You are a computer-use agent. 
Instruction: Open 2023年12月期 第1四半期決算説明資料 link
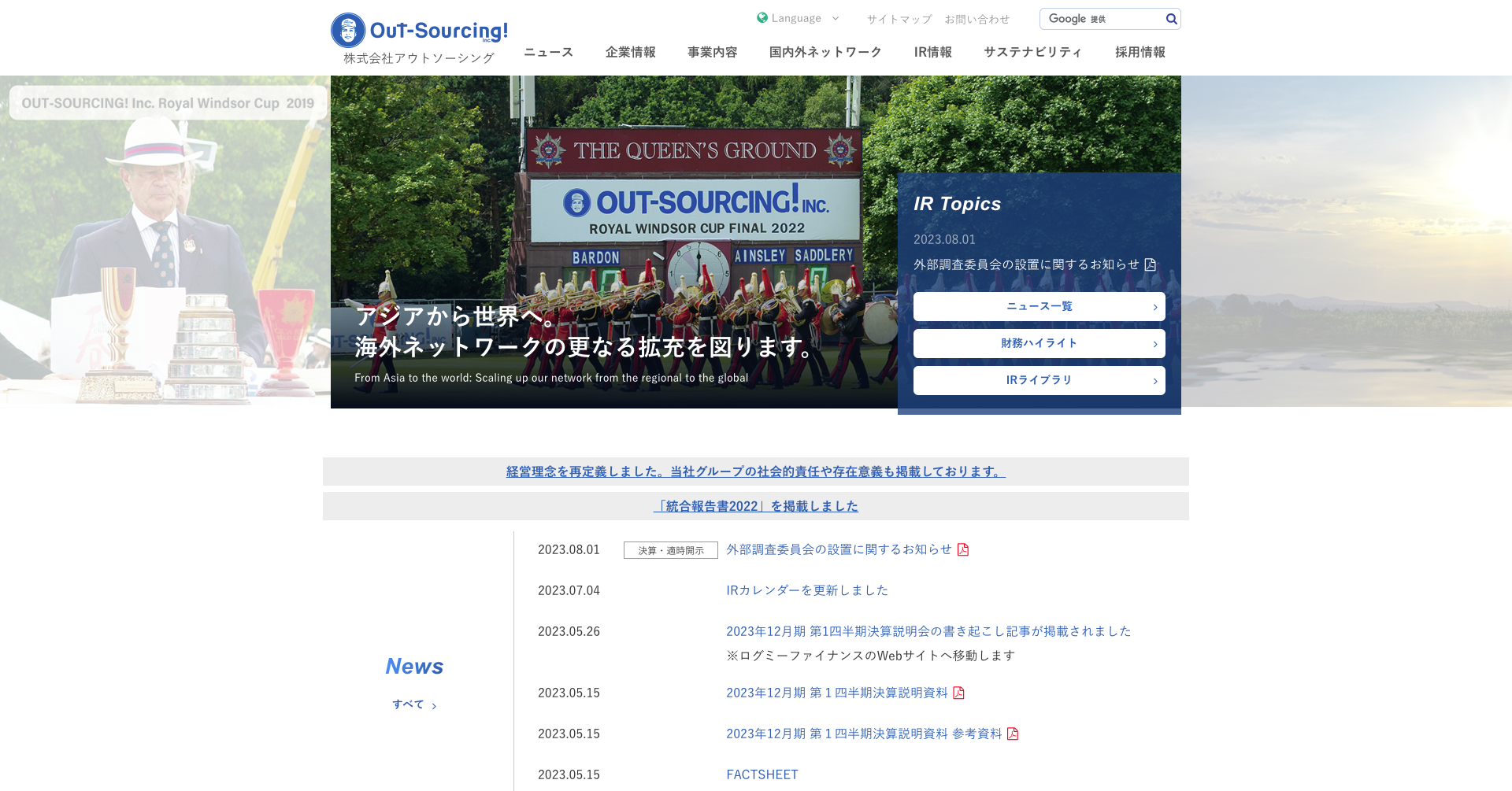pyautogui.click(x=837, y=693)
